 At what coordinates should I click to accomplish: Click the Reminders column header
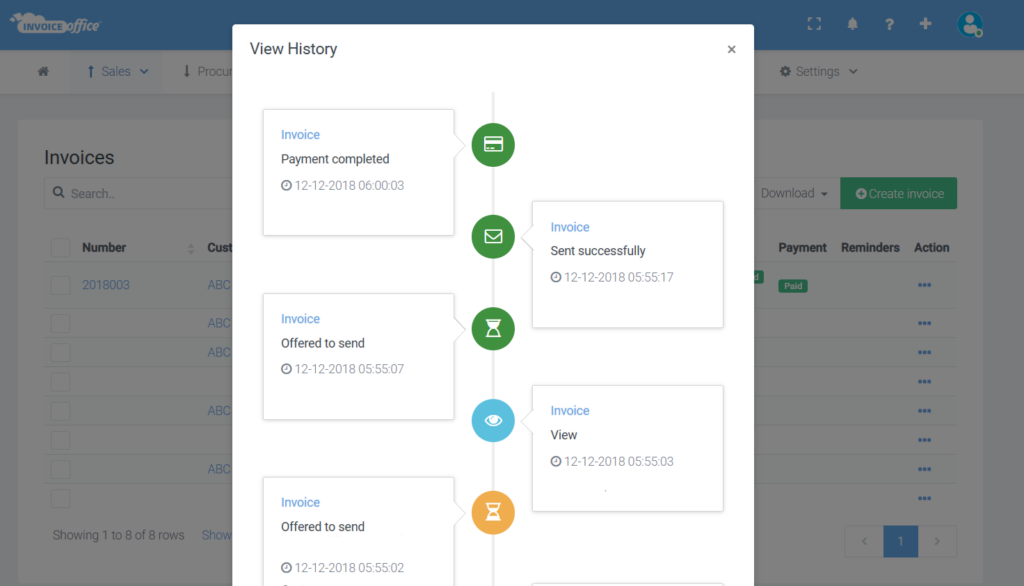coord(870,248)
